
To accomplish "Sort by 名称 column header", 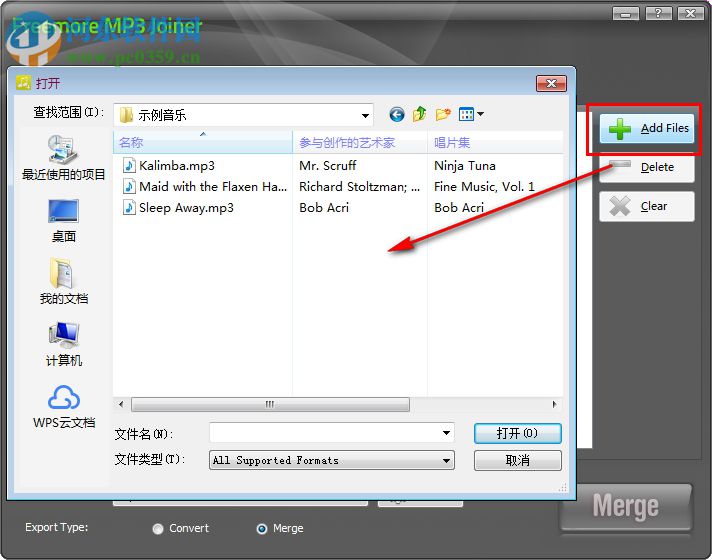I will click(203, 143).
